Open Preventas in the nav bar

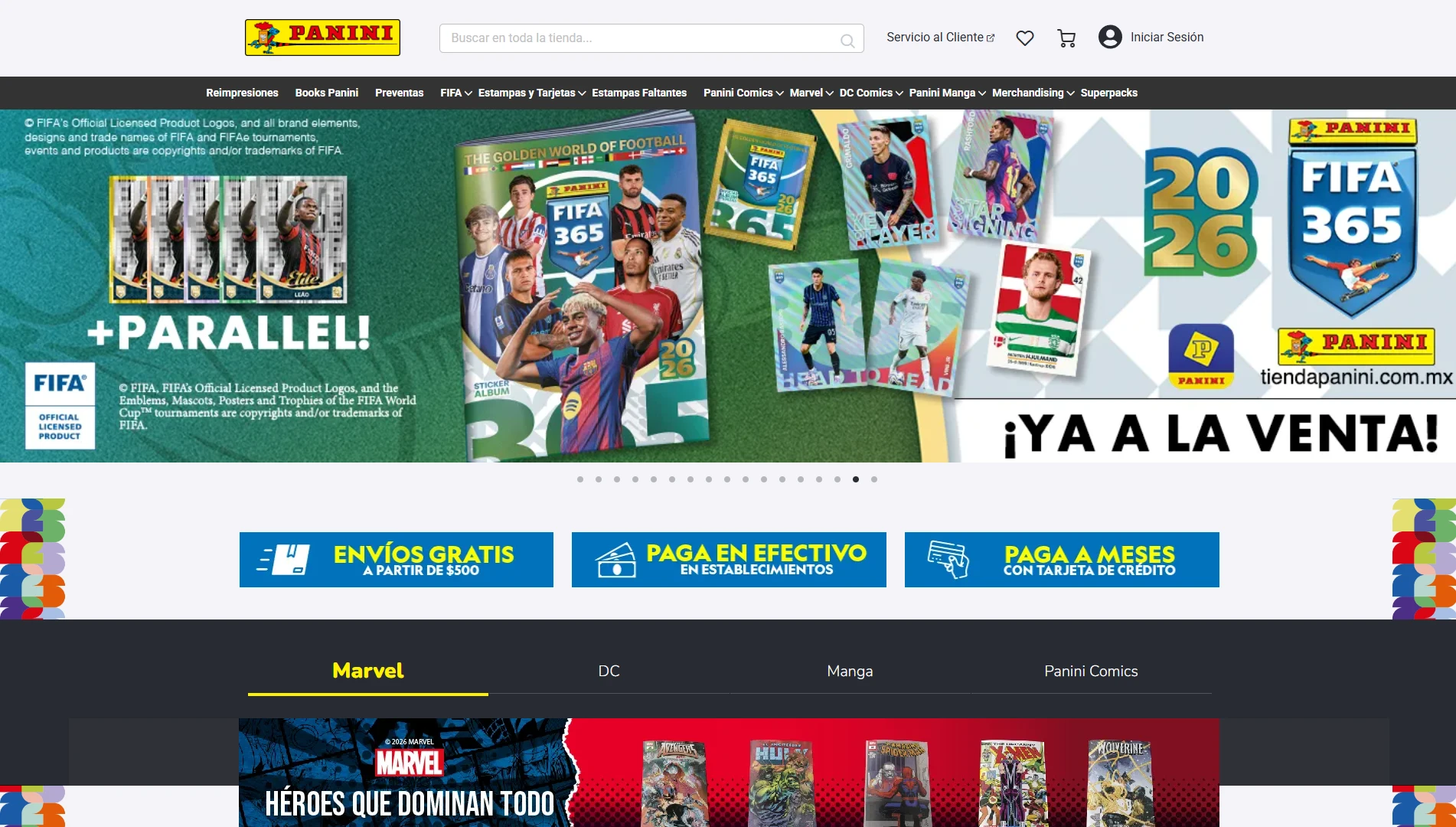click(399, 93)
